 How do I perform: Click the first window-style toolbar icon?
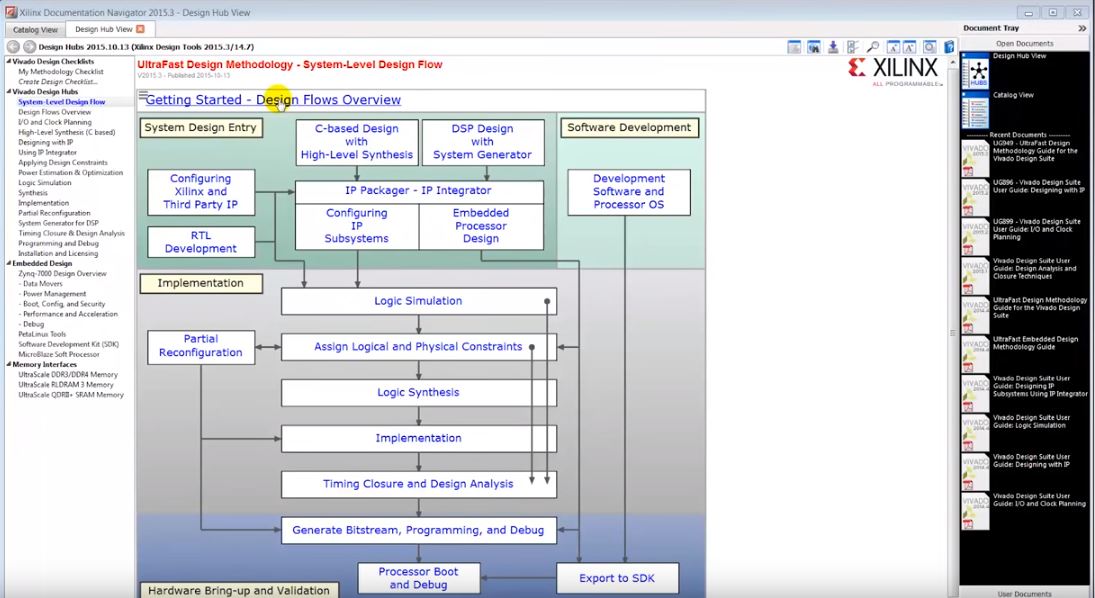(x=794, y=47)
